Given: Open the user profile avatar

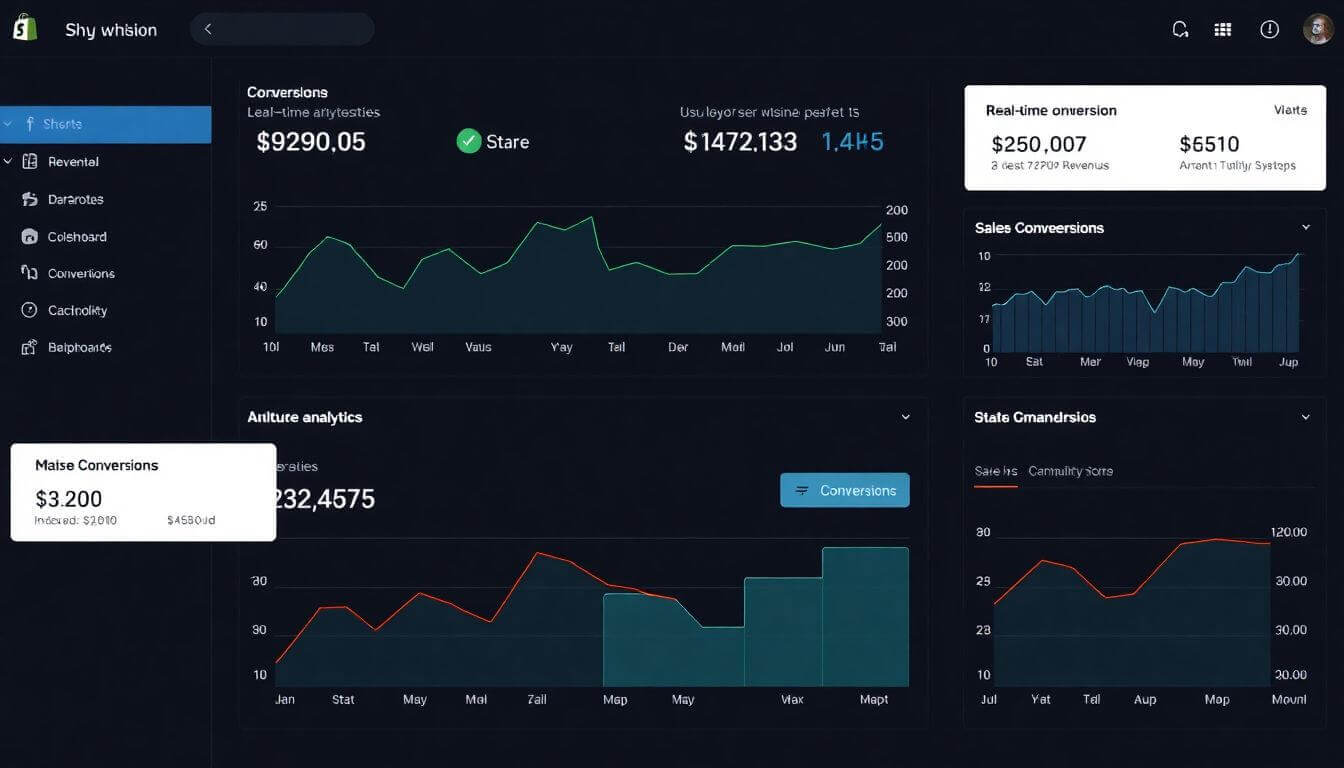Looking at the screenshot, I should [1318, 29].
